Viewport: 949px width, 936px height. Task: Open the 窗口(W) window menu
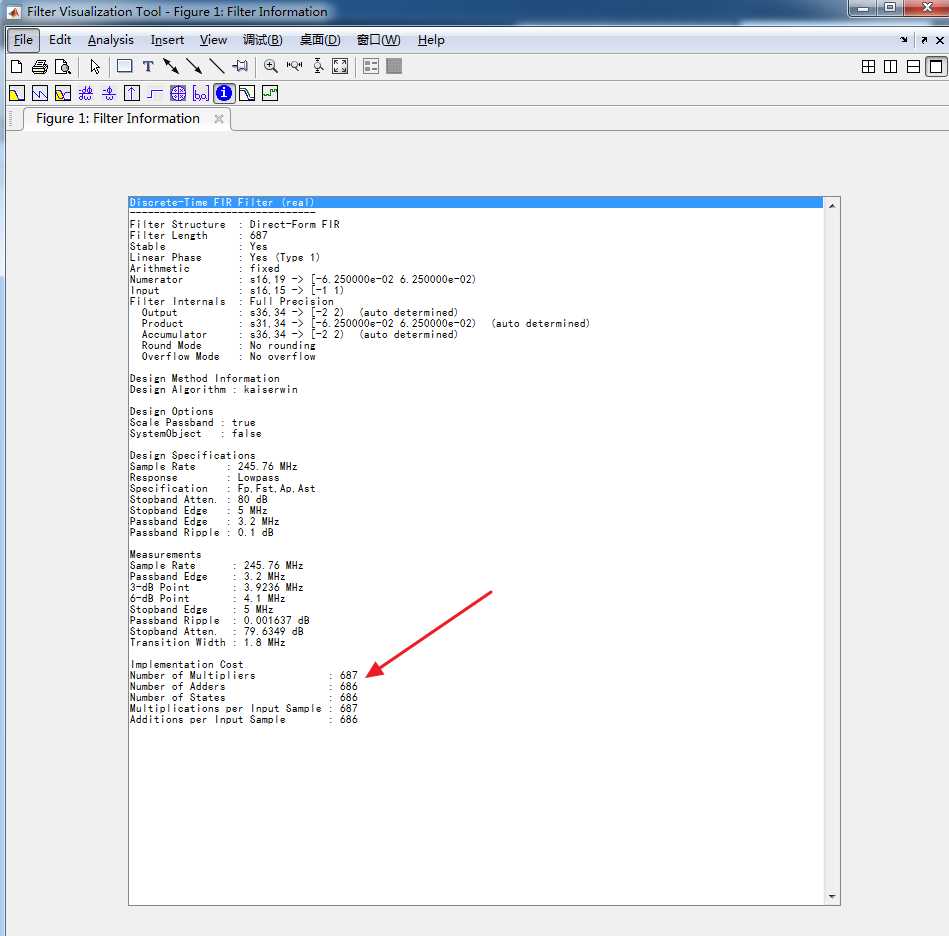click(378, 40)
